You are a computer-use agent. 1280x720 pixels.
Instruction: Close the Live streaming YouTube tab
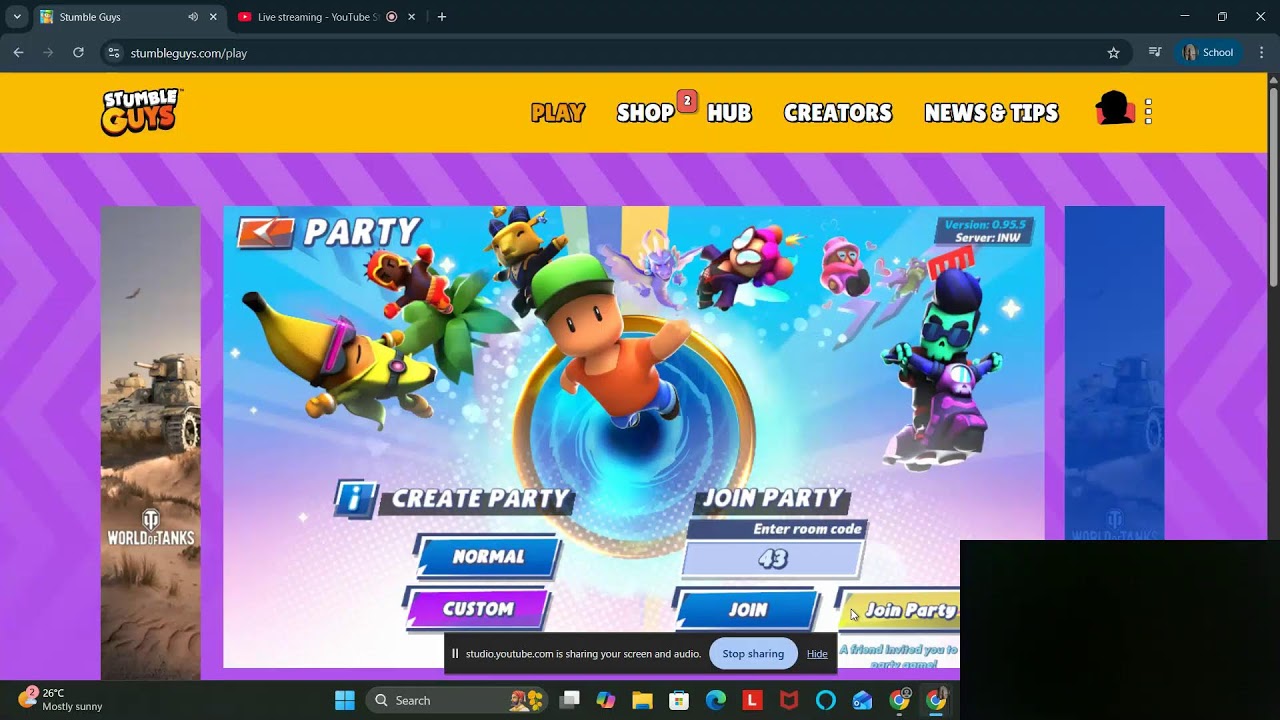(411, 17)
